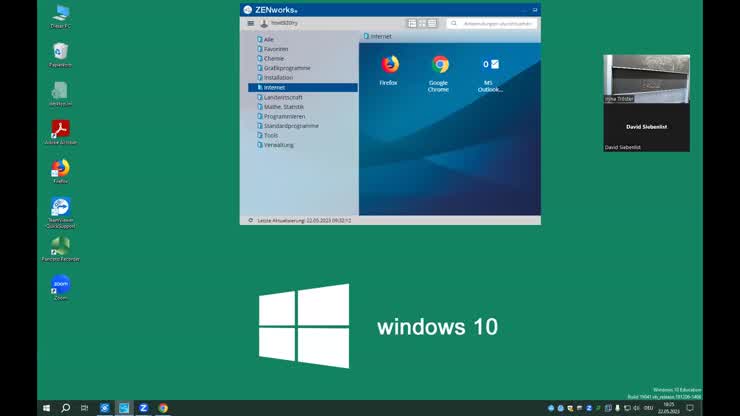
Task: Click the DEU input language indicator
Action: tap(648, 408)
